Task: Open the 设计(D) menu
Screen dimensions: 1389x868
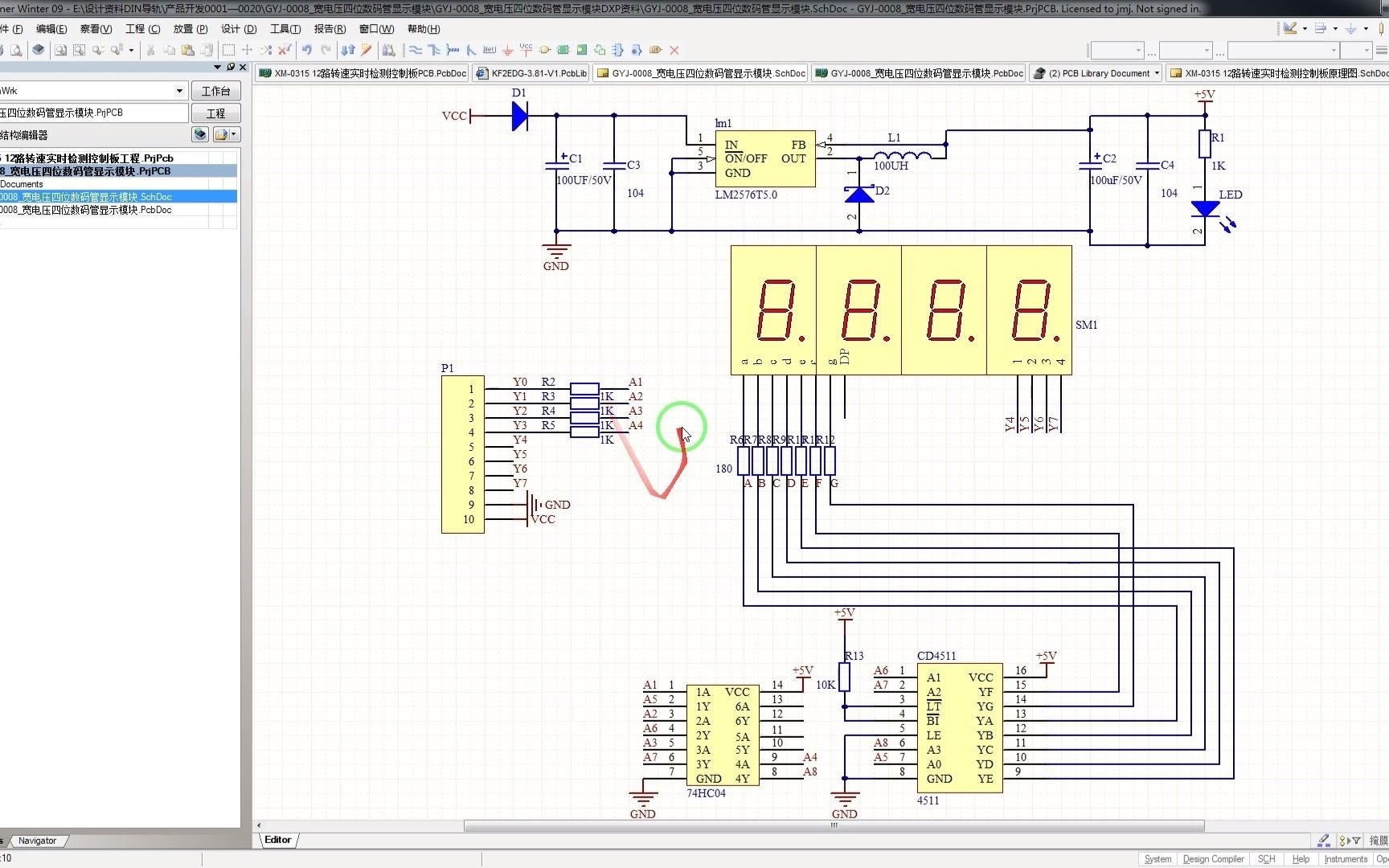Action: pos(239,29)
